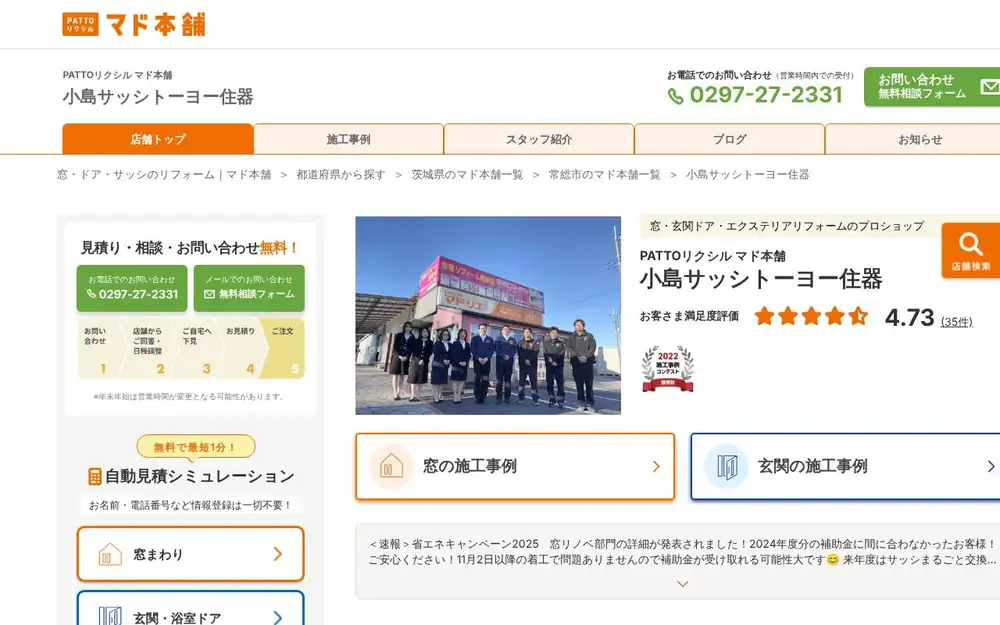
Task: Click the 自動見積シミュレーション heading text
Action: pyautogui.click(x=200, y=476)
